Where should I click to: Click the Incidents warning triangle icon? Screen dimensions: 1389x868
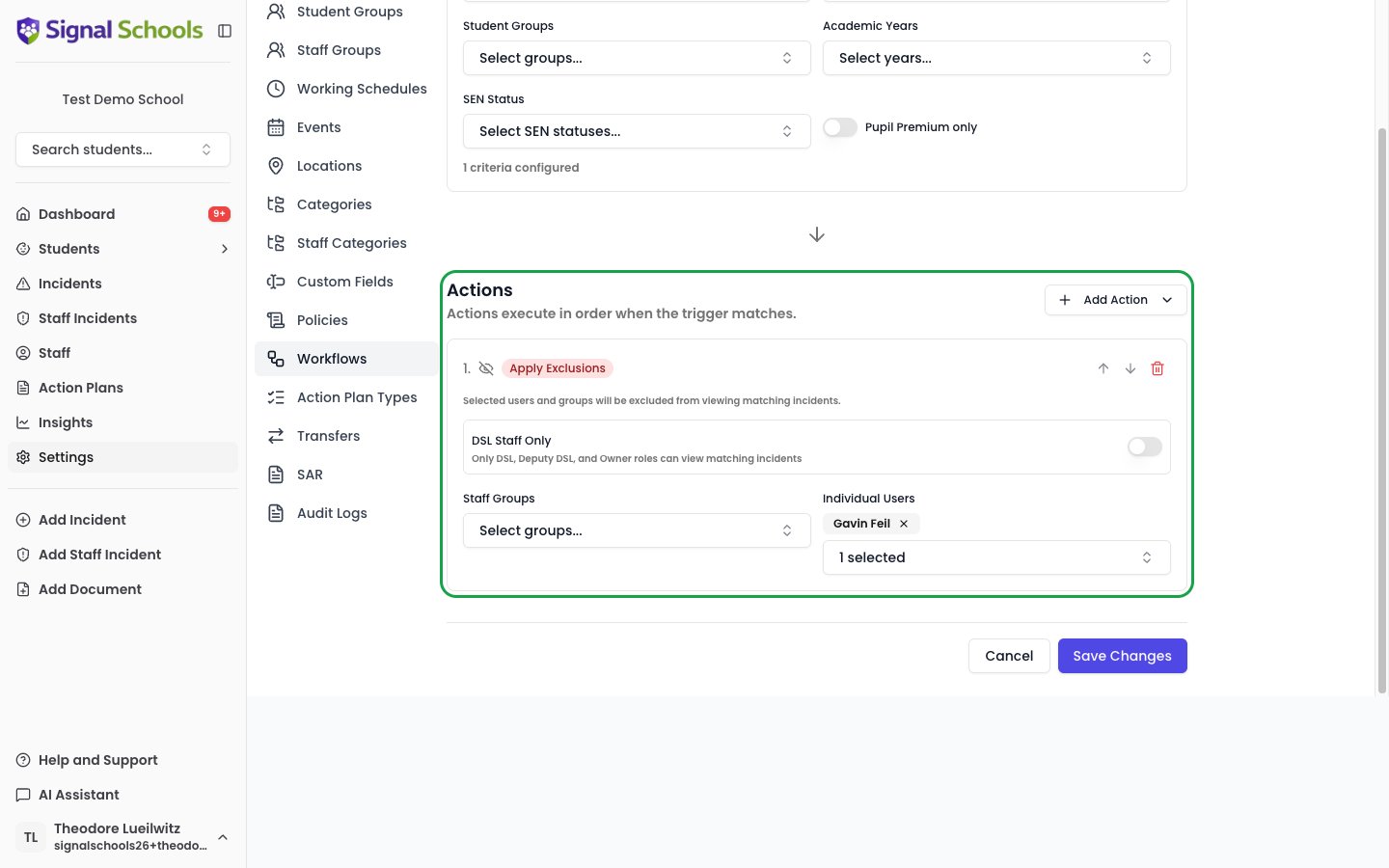(x=23, y=284)
